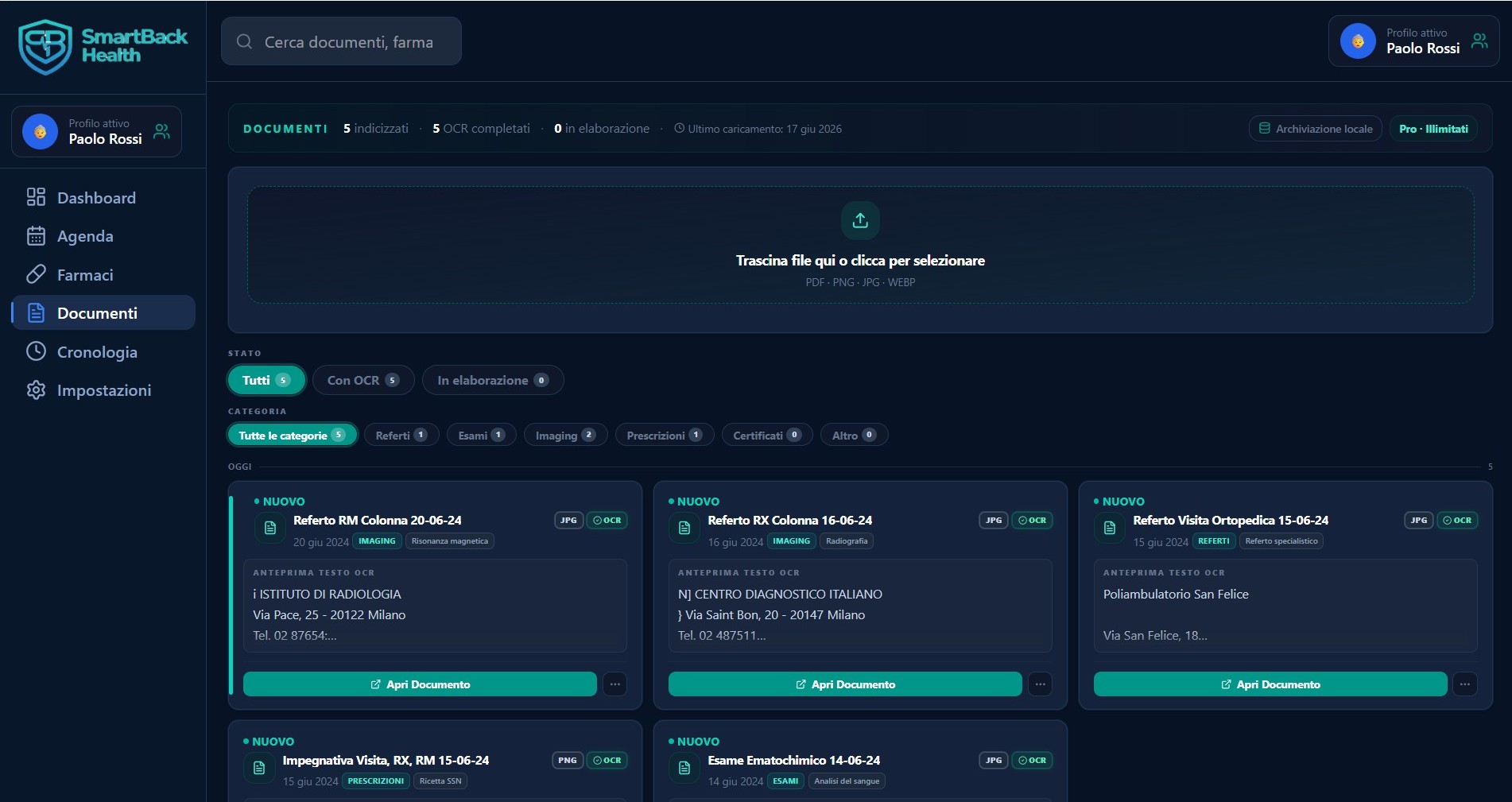The image size is (1512, 802).
Task: Select Documenti in the sidebar
Action: click(103, 312)
